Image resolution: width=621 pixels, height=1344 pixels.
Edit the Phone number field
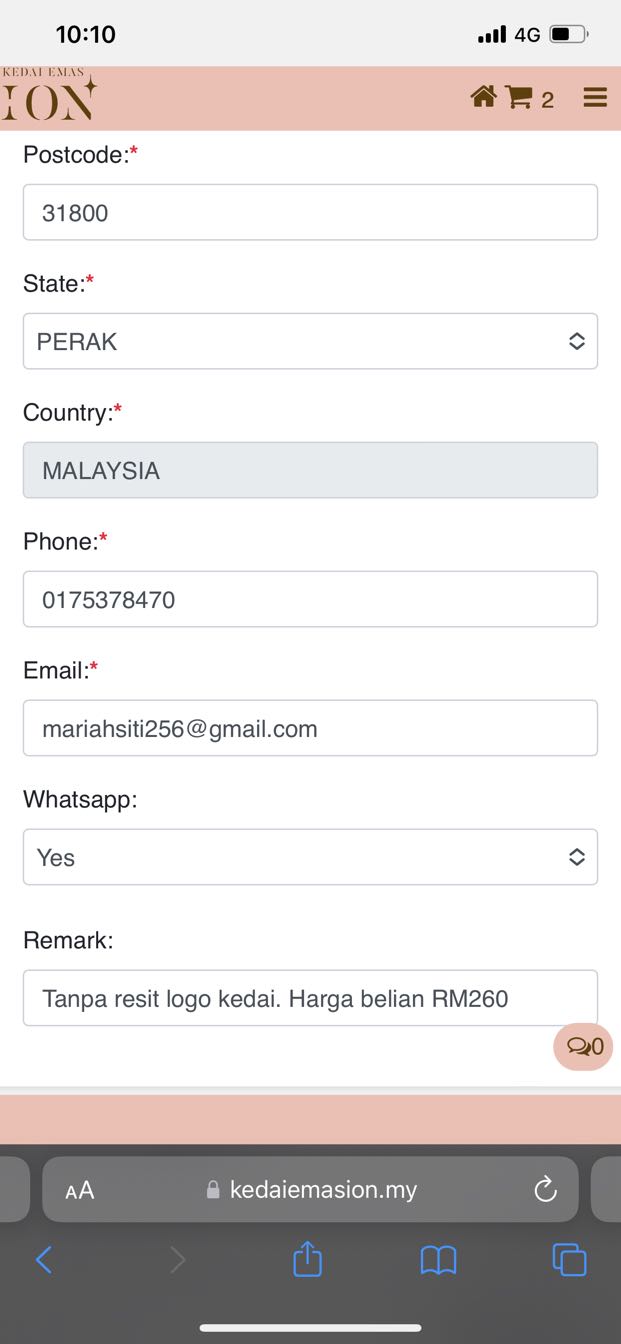pos(310,599)
